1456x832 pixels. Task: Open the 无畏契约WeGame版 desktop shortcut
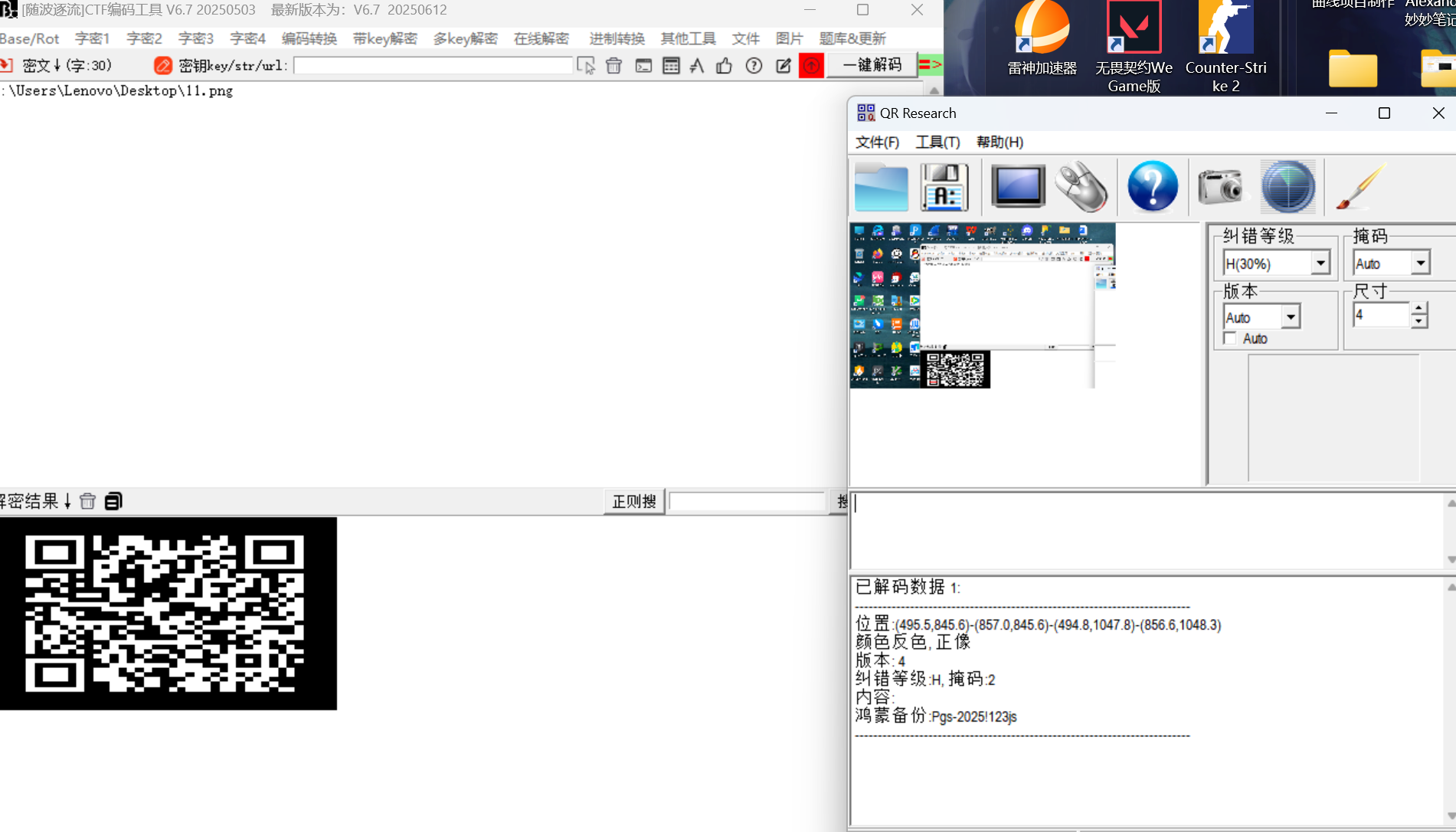pos(1134,46)
